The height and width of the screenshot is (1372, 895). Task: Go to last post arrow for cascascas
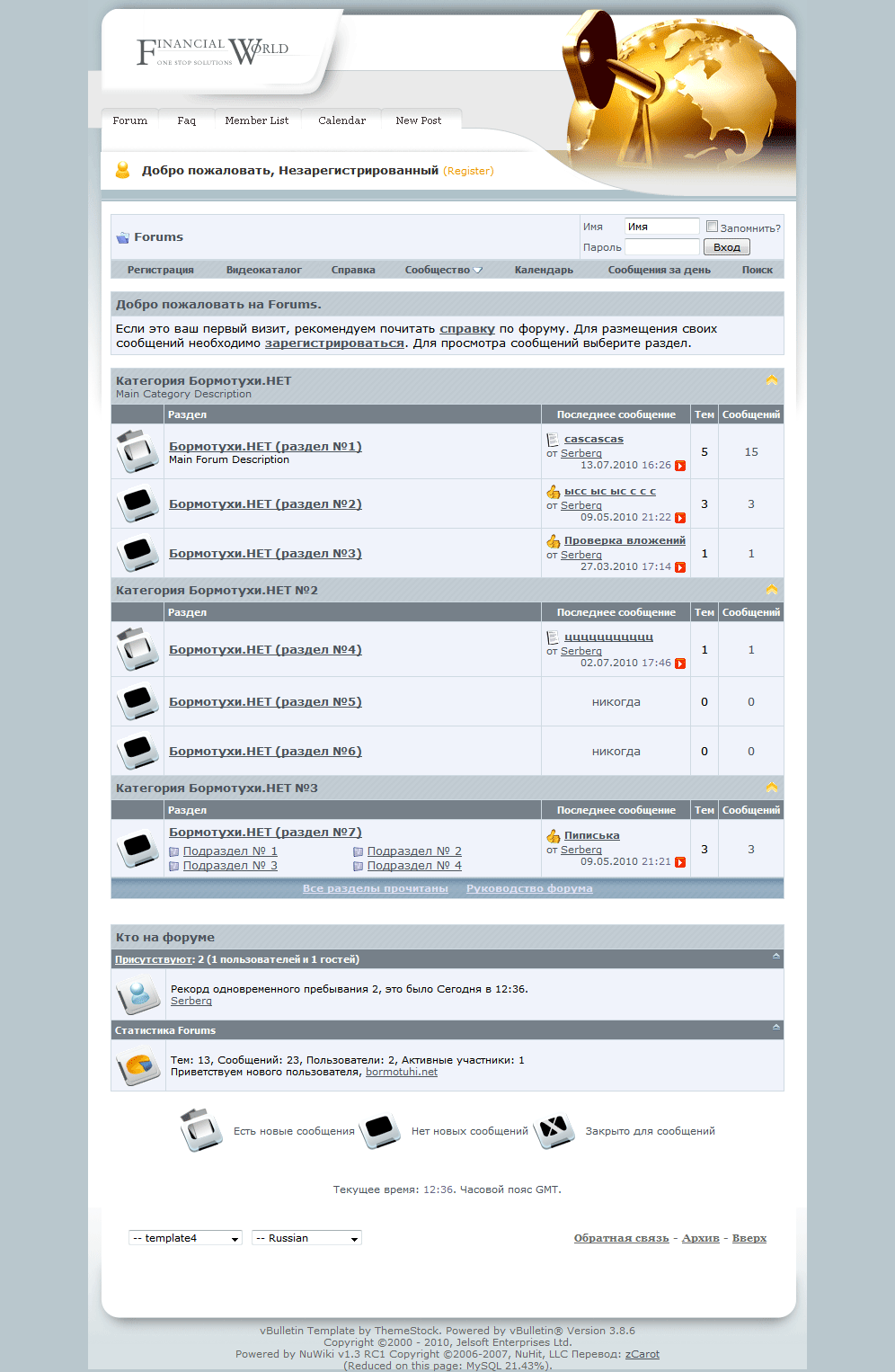pos(680,466)
